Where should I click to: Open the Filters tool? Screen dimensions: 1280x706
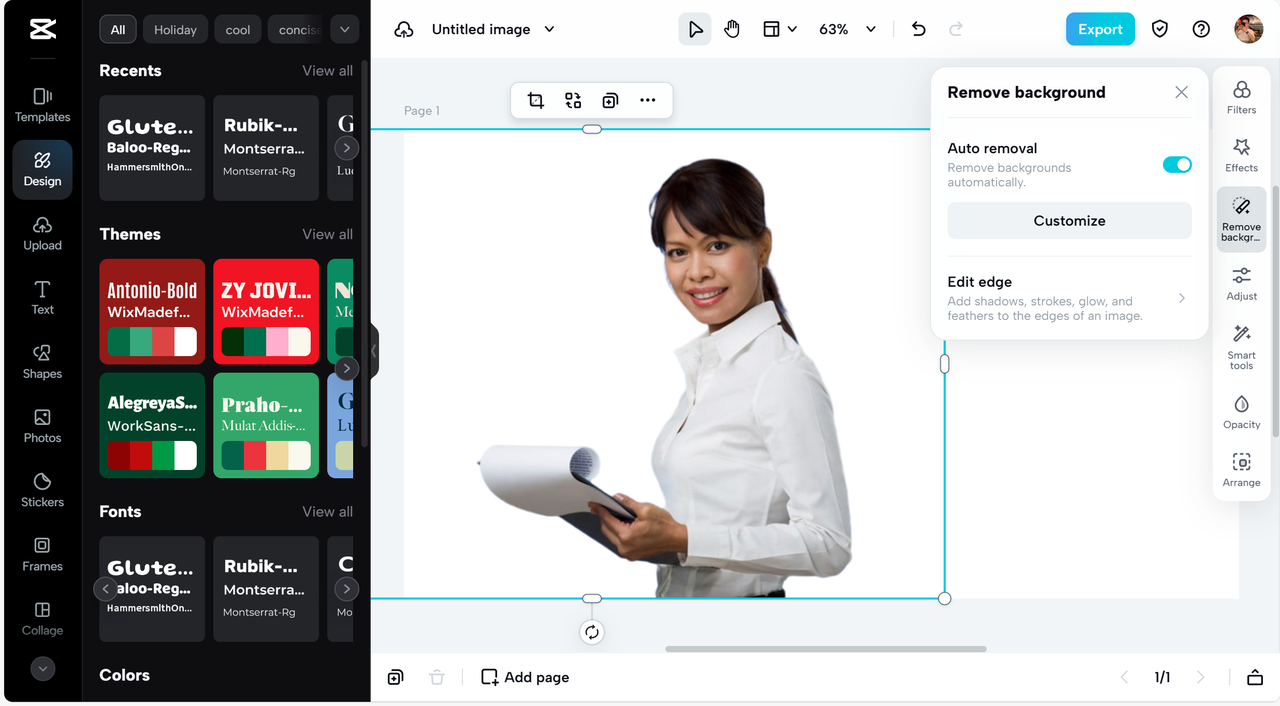pos(1241,98)
